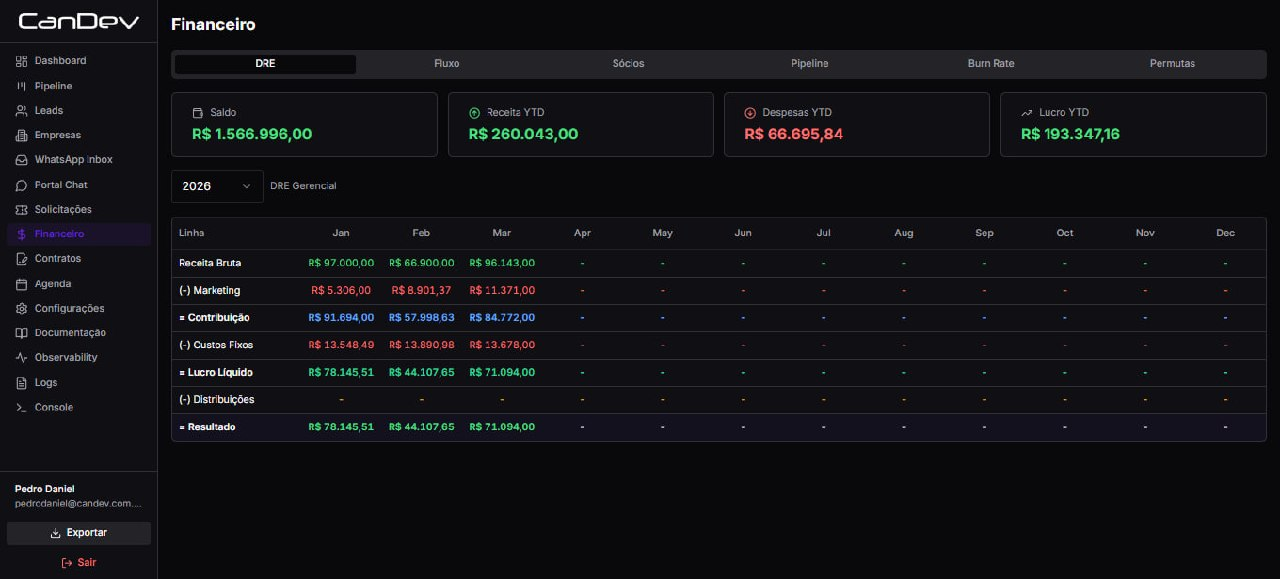Screen dimensions: 1280x579
Task: Open the Burn Rate tab
Action: 990,63
